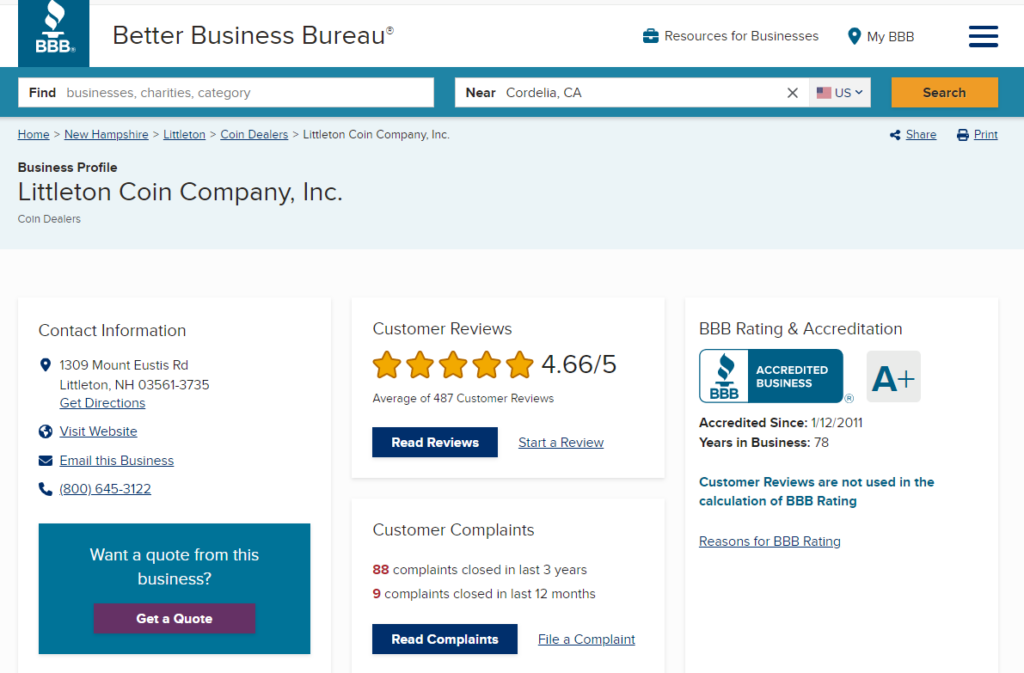
Task: Click the 4.66/5 rating value
Action: (x=579, y=364)
